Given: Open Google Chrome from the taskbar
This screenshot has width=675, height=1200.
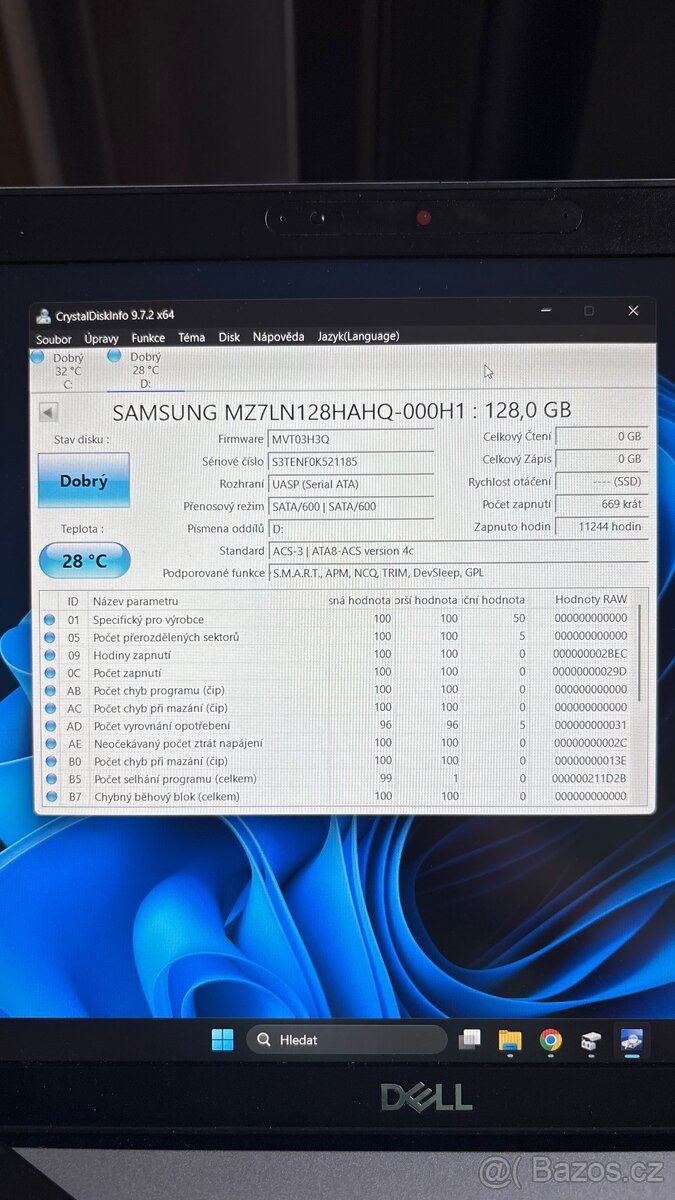Looking at the screenshot, I should point(550,1041).
